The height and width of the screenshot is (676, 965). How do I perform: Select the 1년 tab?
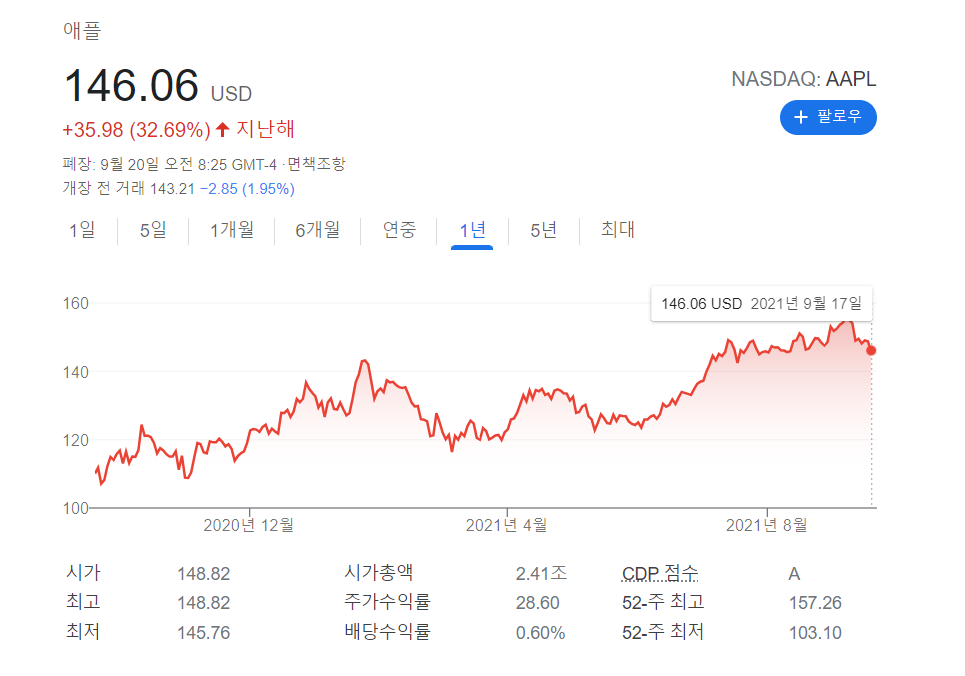(472, 230)
